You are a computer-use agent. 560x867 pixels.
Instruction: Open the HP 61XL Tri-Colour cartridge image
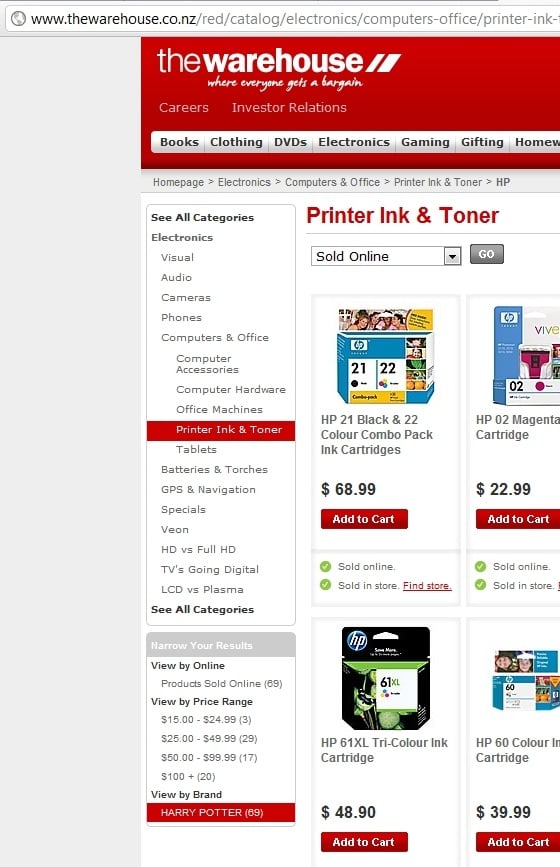click(x=386, y=678)
